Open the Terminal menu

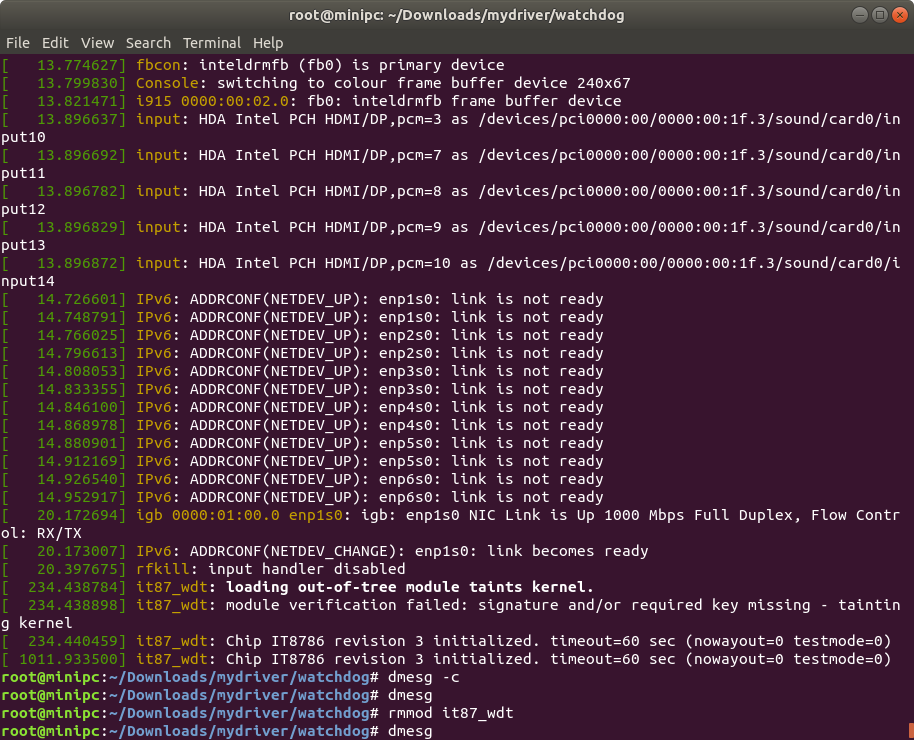pos(211,42)
